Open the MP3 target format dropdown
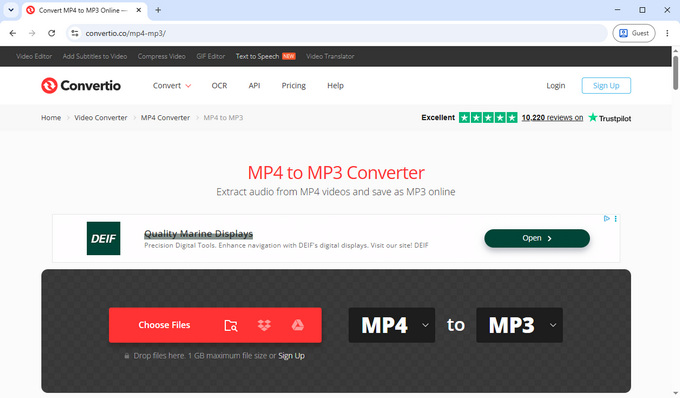This screenshot has height=398, width=680. (519, 325)
